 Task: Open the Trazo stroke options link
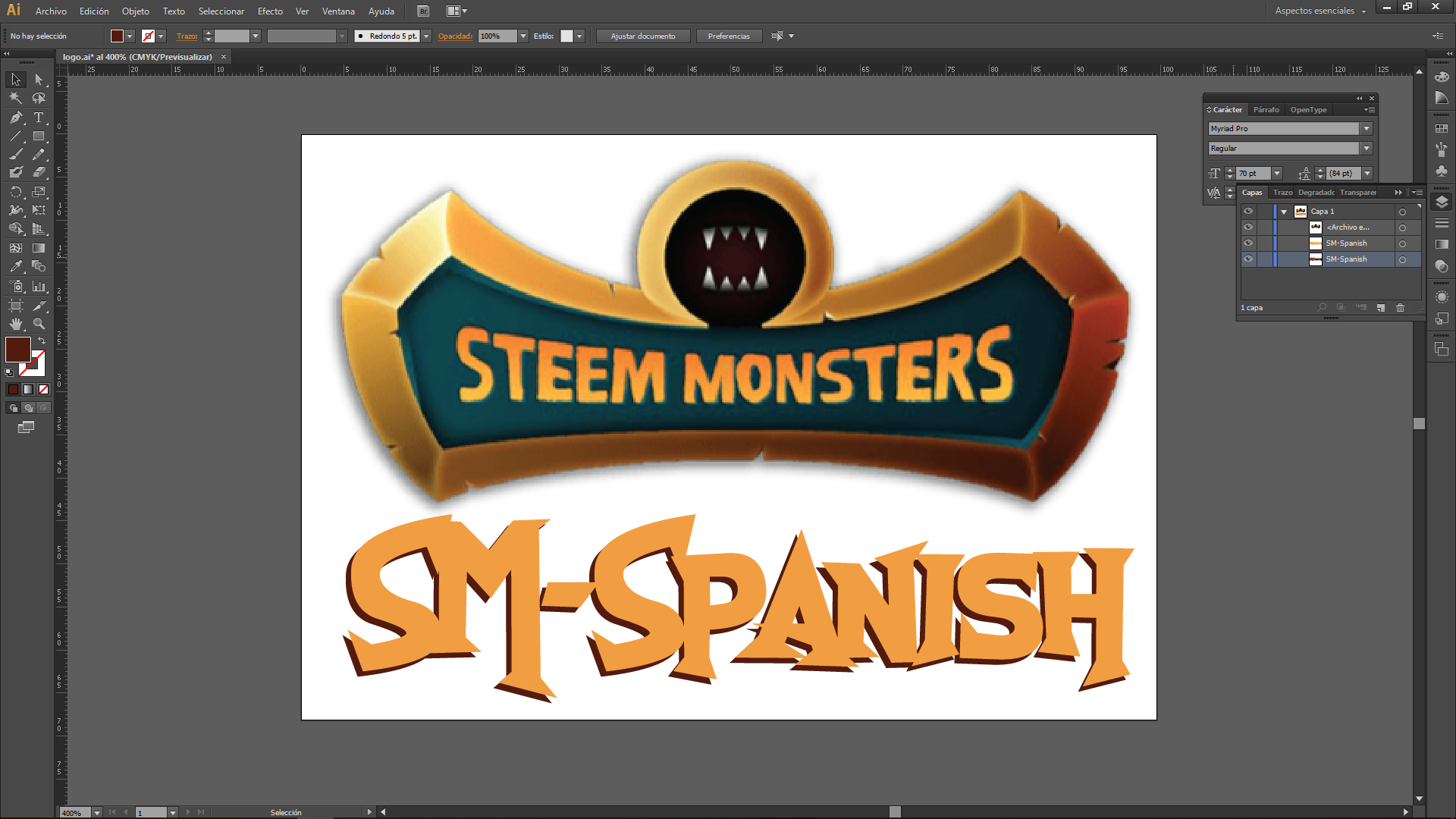(187, 36)
